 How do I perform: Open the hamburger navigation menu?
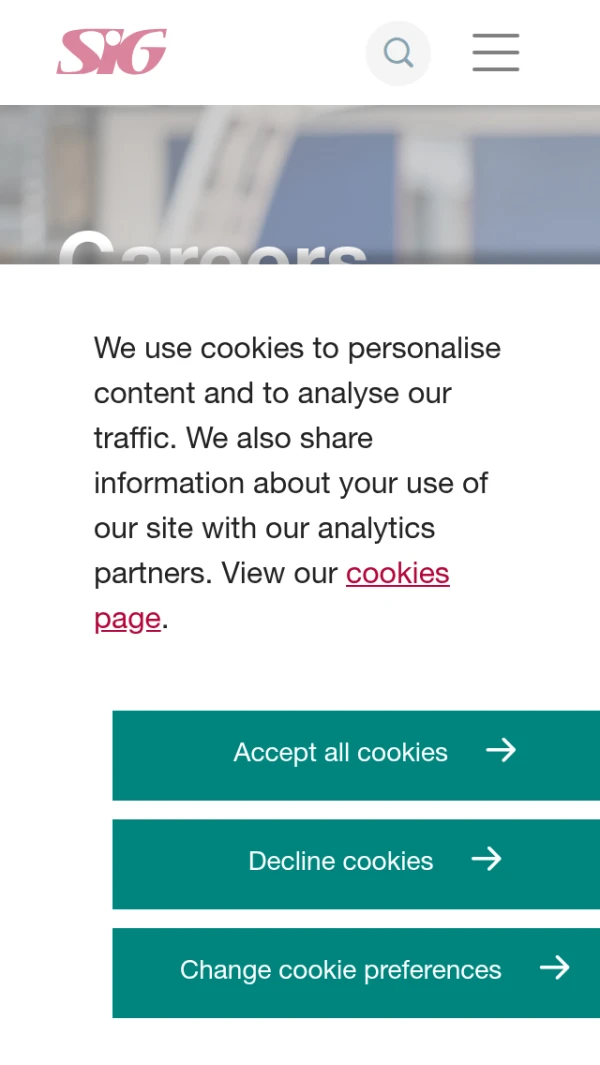click(x=496, y=52)
